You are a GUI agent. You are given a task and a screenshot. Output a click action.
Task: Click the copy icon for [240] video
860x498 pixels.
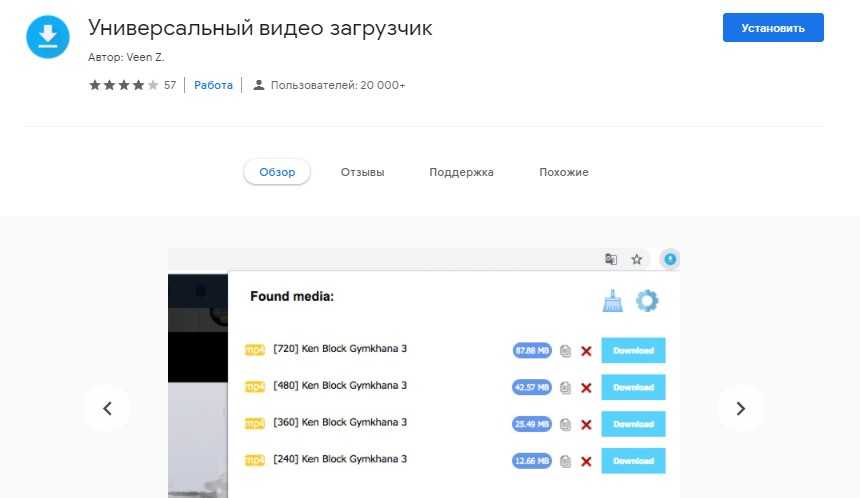click(x=566, y=461)
